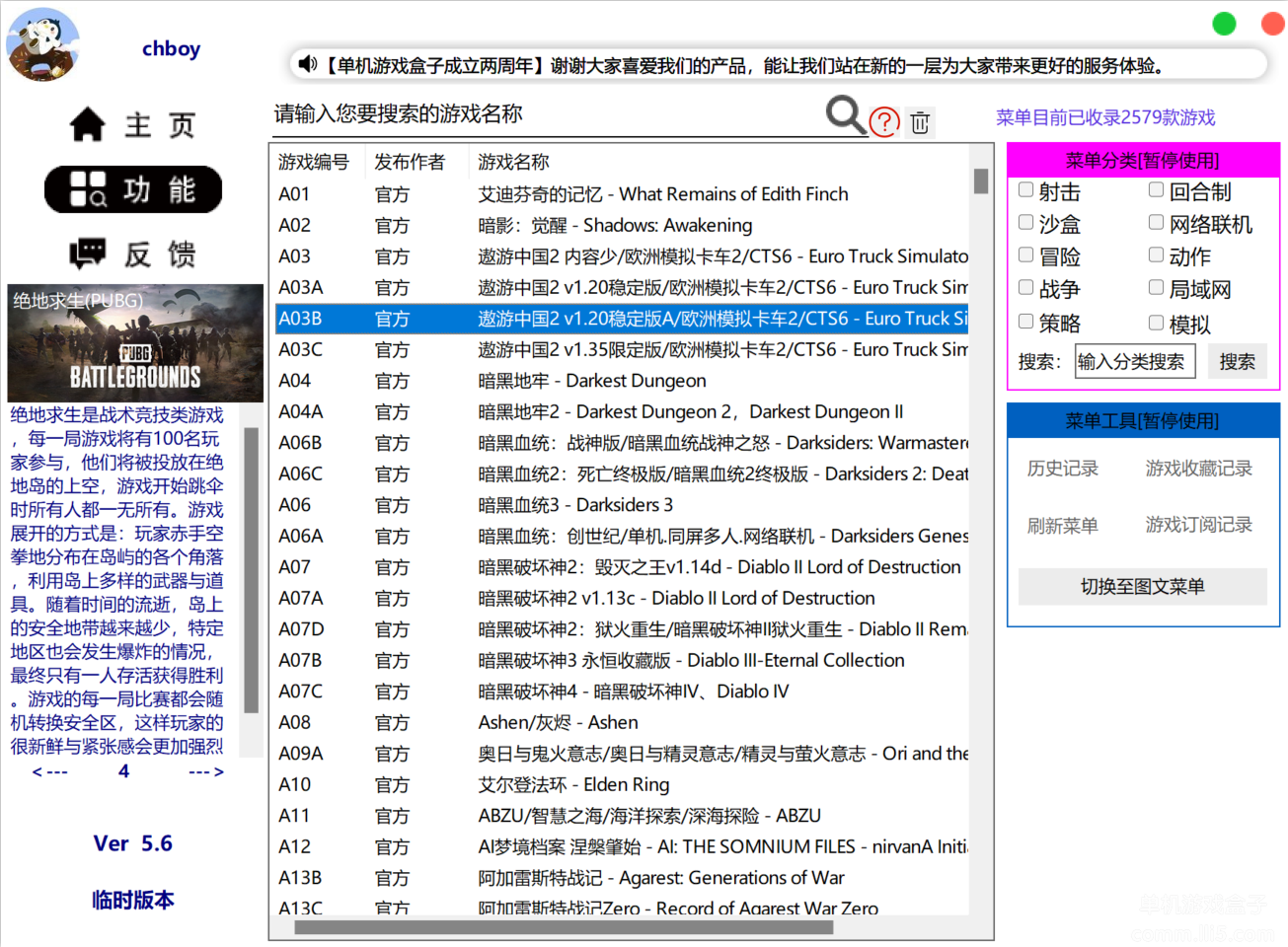Click the description panel vertical scrollbar
Image resolution: width=1288 pixels, height=947 pixels.
(x=251, y=569)
